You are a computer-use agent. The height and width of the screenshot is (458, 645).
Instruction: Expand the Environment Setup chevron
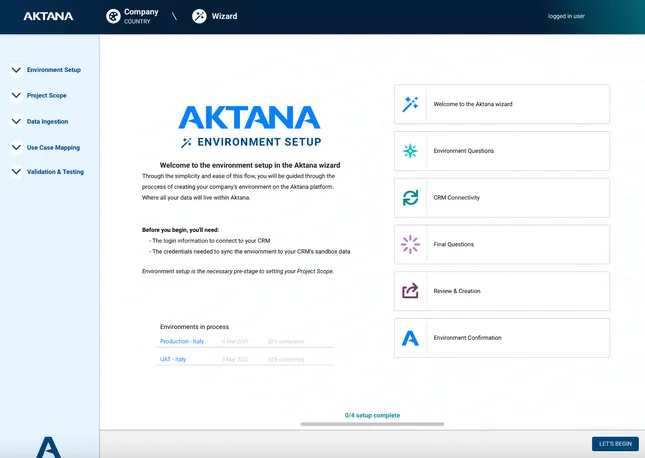(x=16, y=70)
